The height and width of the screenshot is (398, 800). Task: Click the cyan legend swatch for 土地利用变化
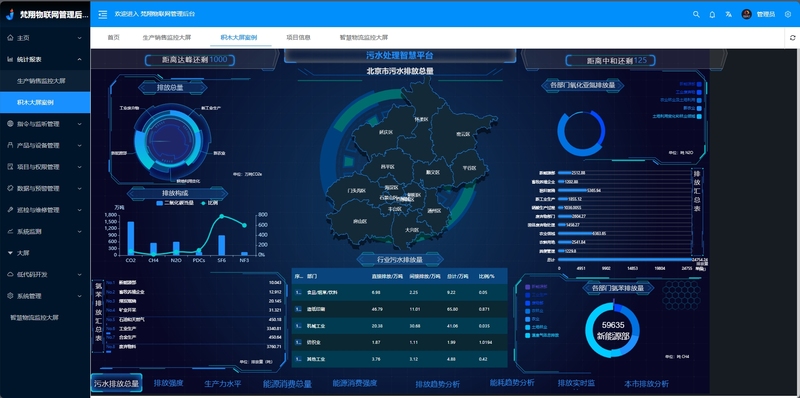(x=699, y=116)
